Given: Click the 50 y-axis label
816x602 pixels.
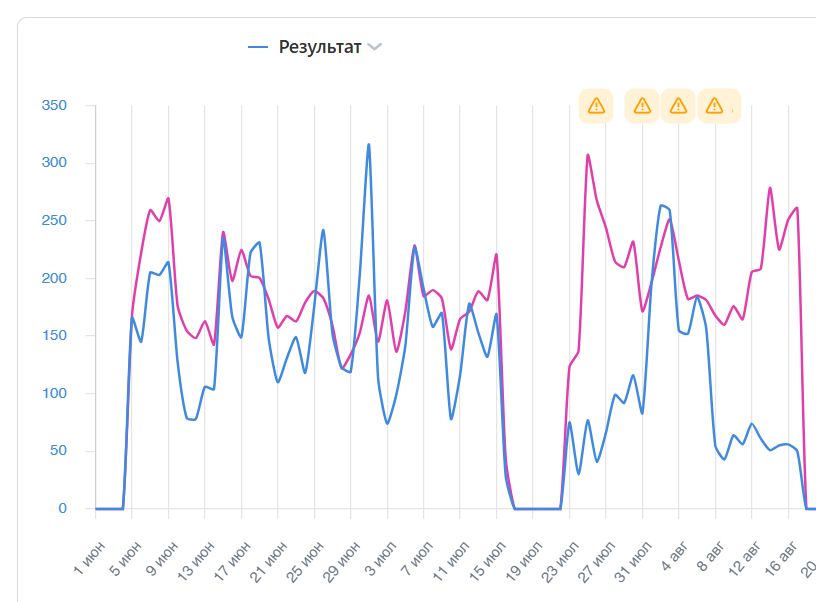Looking at the screenshot, I should coord(58,451).
